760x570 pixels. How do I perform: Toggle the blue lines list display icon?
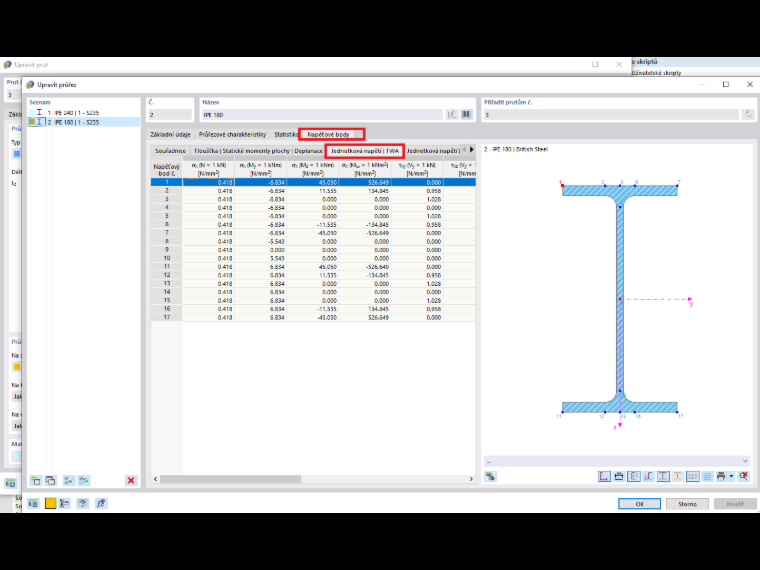(707, 476)
